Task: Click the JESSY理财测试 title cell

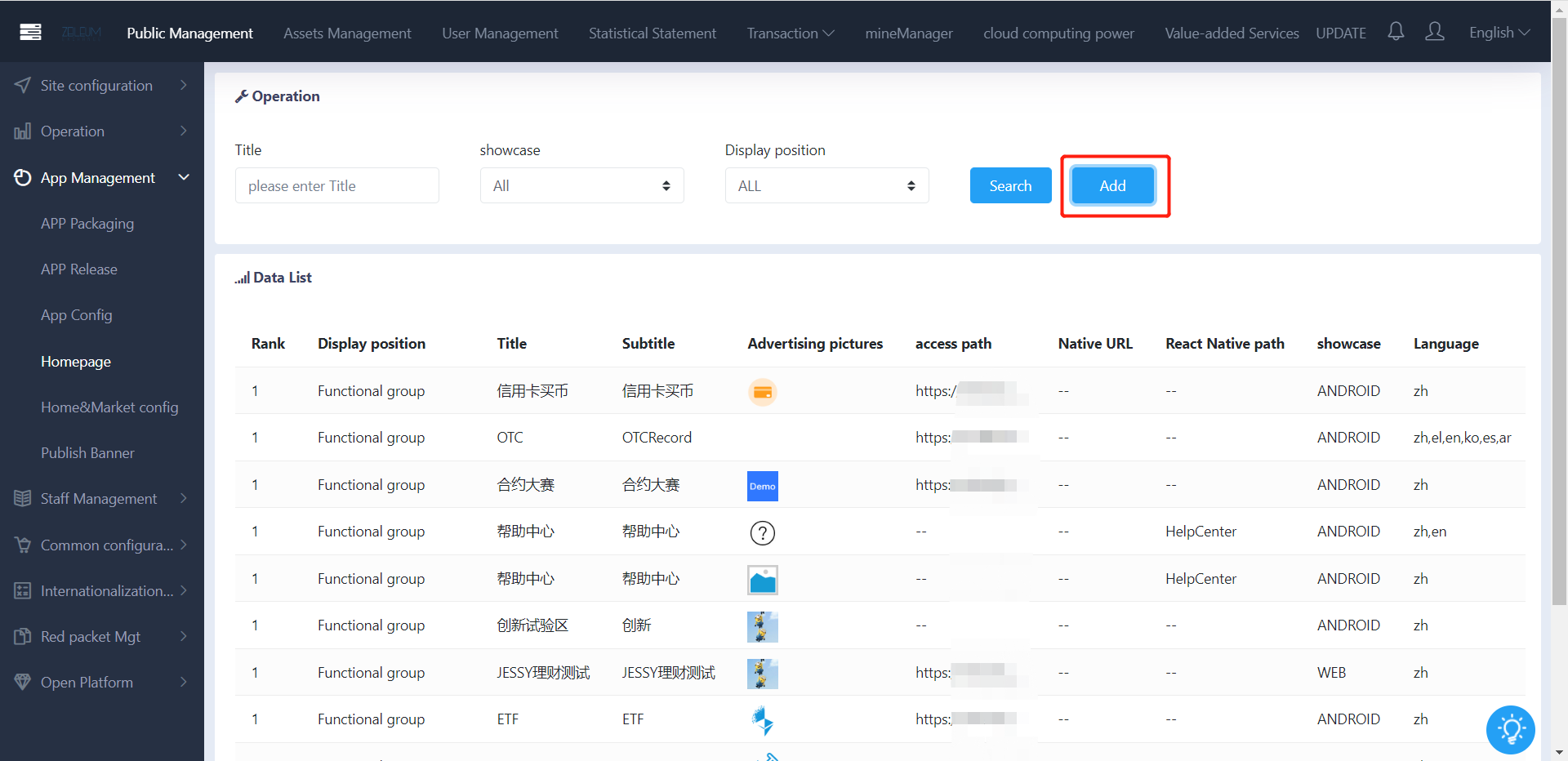Action: (x=543, y=673)
